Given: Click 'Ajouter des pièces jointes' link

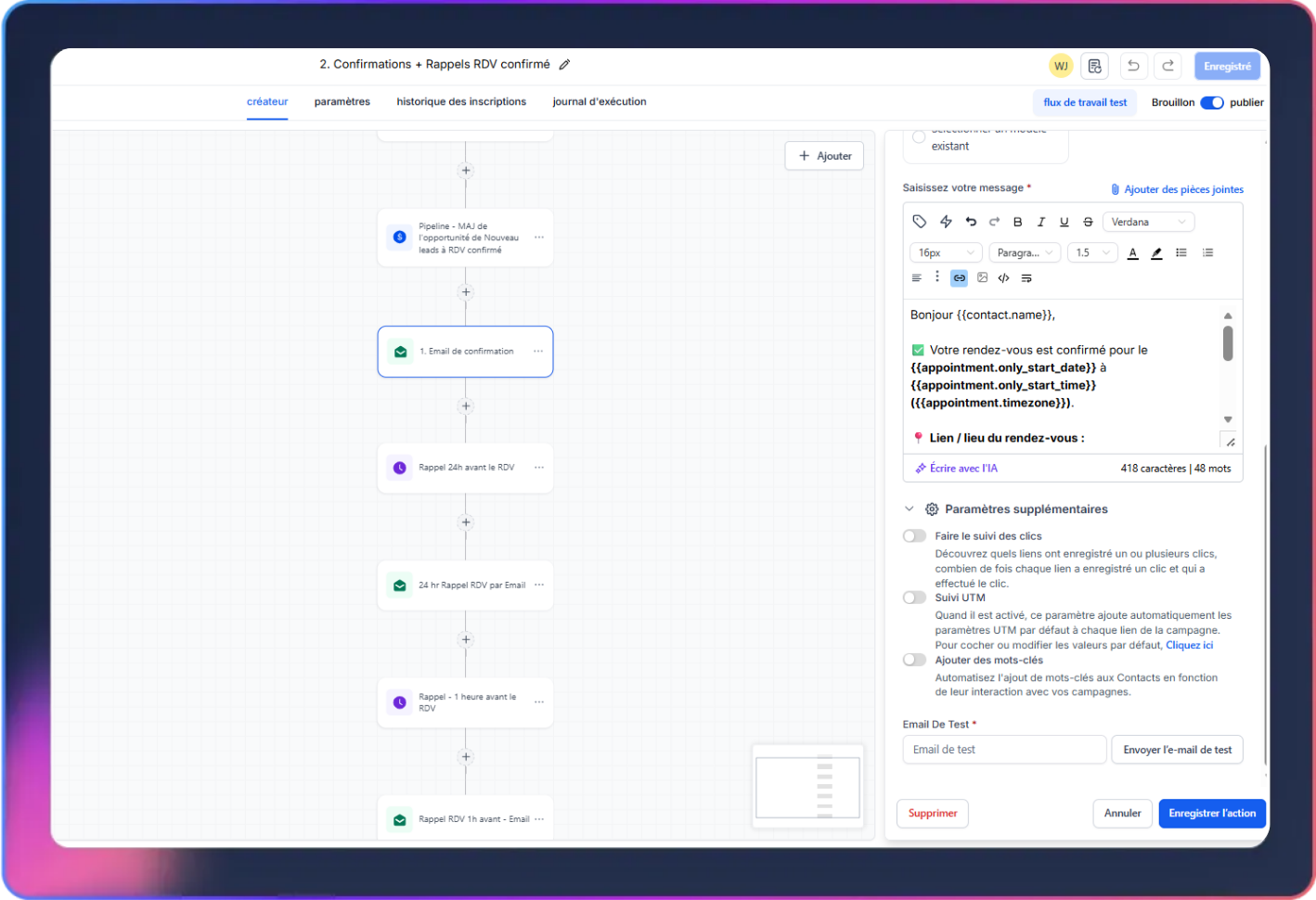Looking at the screenshot, I should point(1182,189).
